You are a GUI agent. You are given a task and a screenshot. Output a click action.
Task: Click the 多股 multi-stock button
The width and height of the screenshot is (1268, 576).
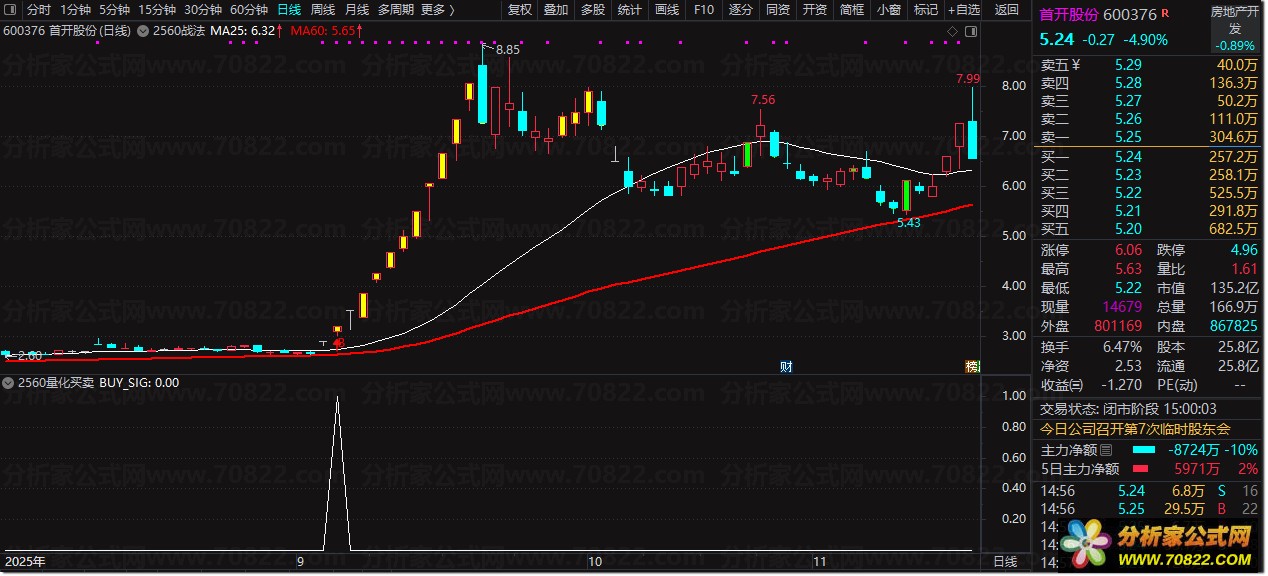point(593,10)
